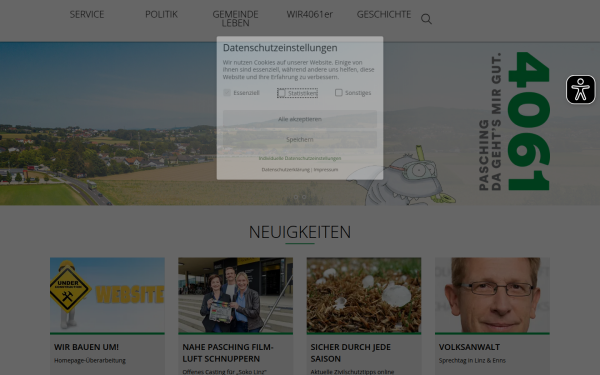This screenshot has height=375, width=600.
Task: Open Individuelle Datenschutzeinstellungen link
Action: 300,158
